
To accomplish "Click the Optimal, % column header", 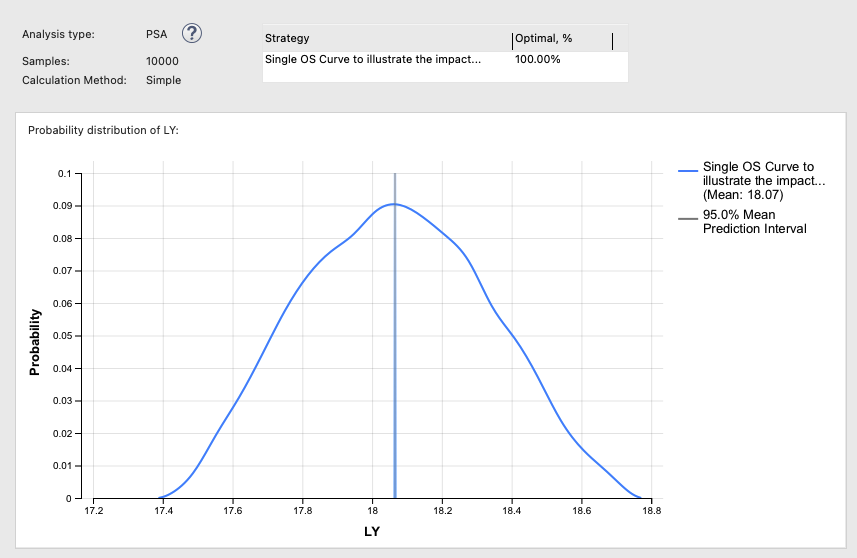I will (x=543, y=38).
